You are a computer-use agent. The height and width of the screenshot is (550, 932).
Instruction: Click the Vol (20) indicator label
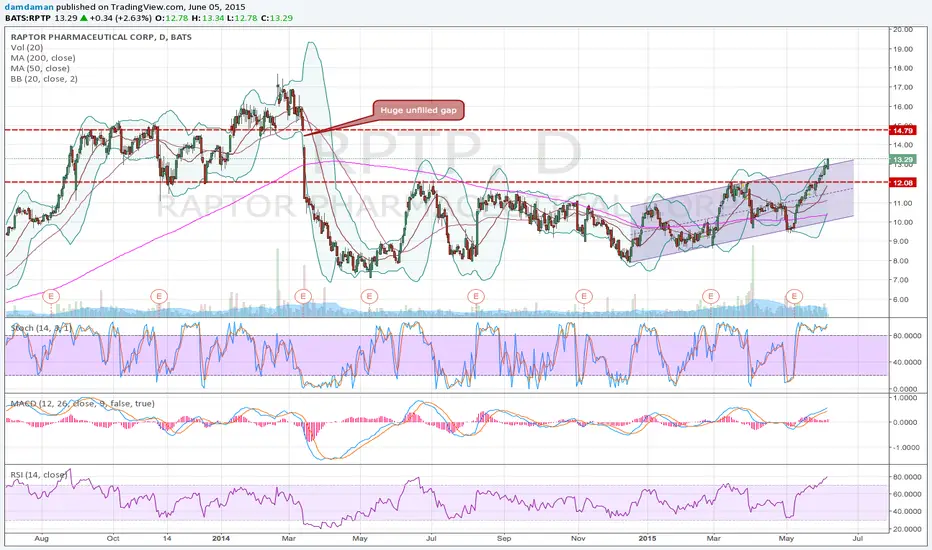click(x=27, y=48)
